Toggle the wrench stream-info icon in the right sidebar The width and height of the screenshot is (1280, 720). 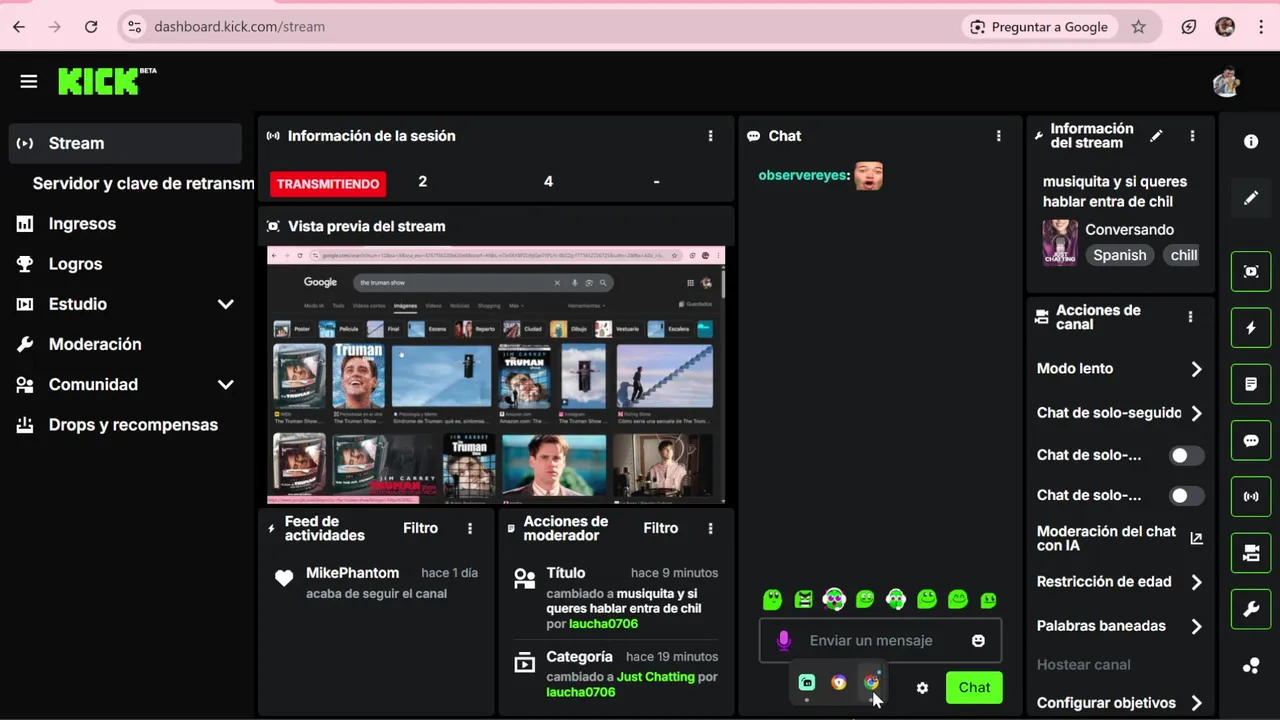pos(1251,609)
